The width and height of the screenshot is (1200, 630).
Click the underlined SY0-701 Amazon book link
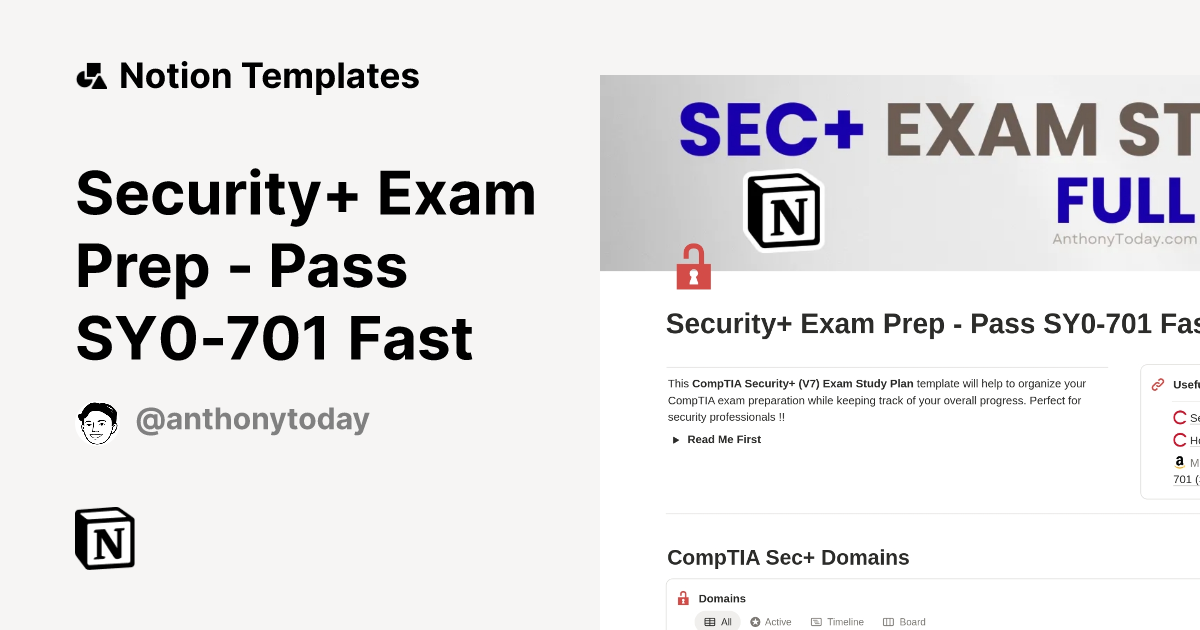pyautogui.click(x=1185, y=478)
